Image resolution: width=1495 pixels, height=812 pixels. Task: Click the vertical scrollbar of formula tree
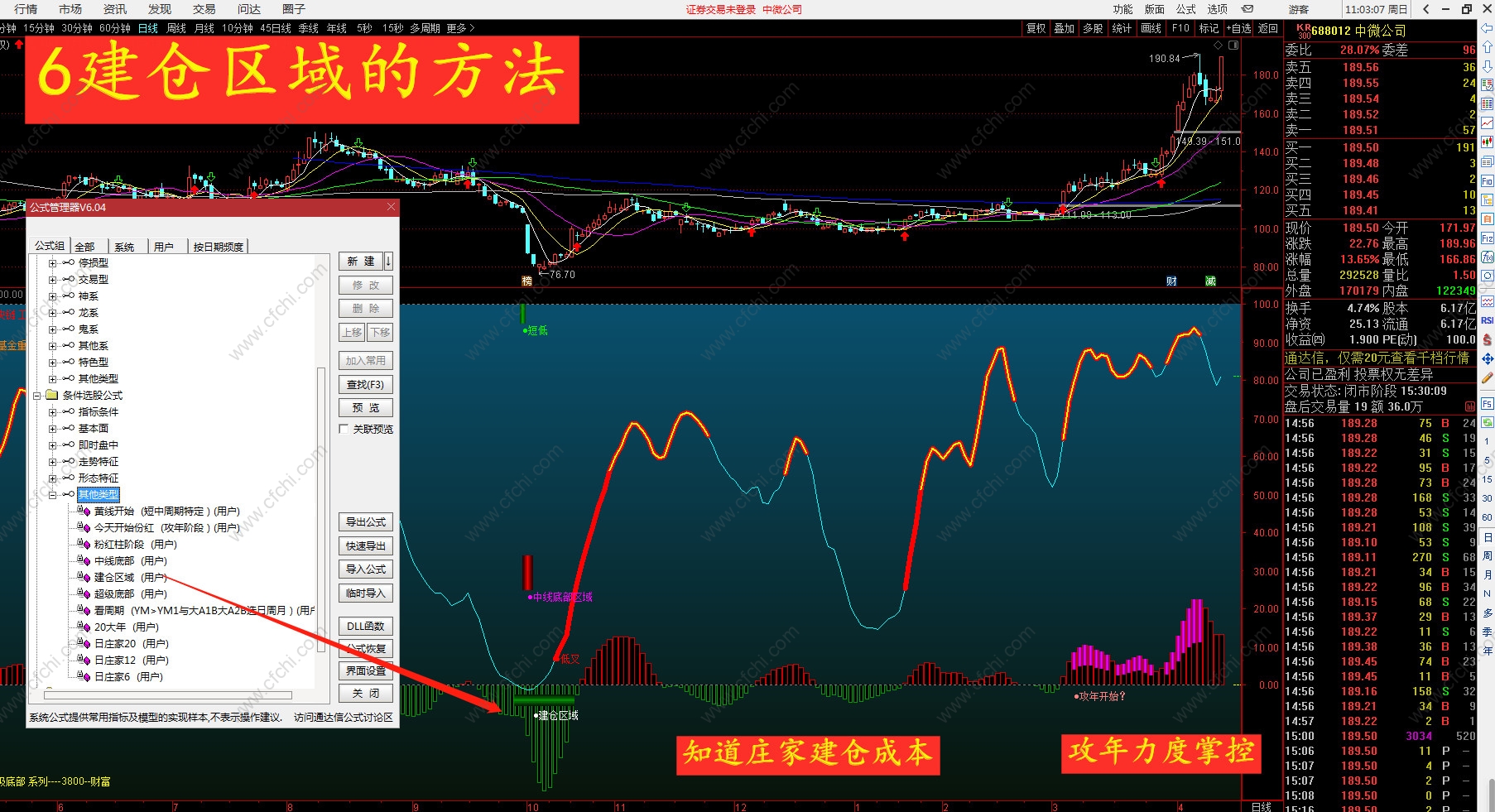(321, 509)
